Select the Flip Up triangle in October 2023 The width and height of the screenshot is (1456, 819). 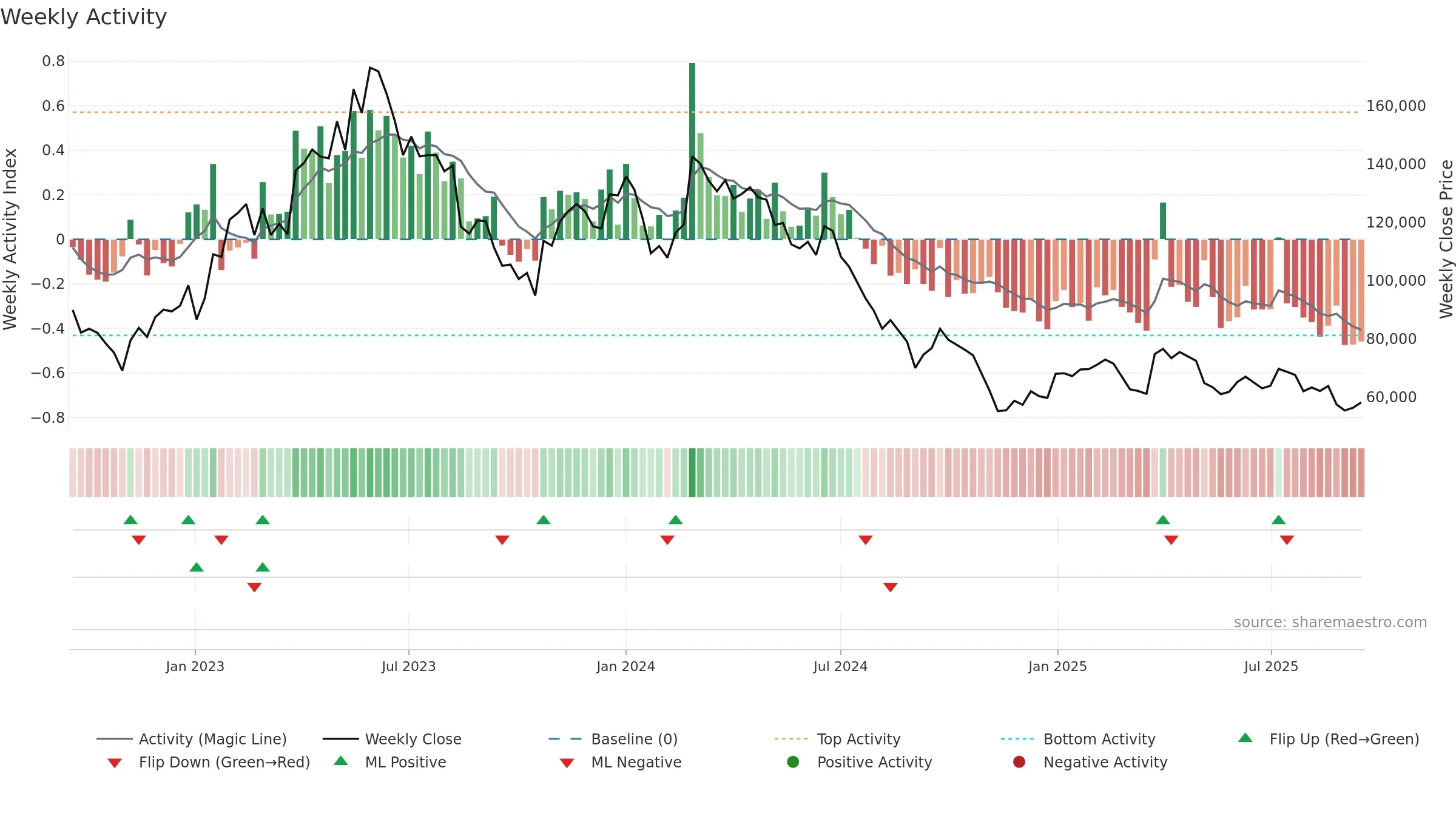[x=544, y=520]
